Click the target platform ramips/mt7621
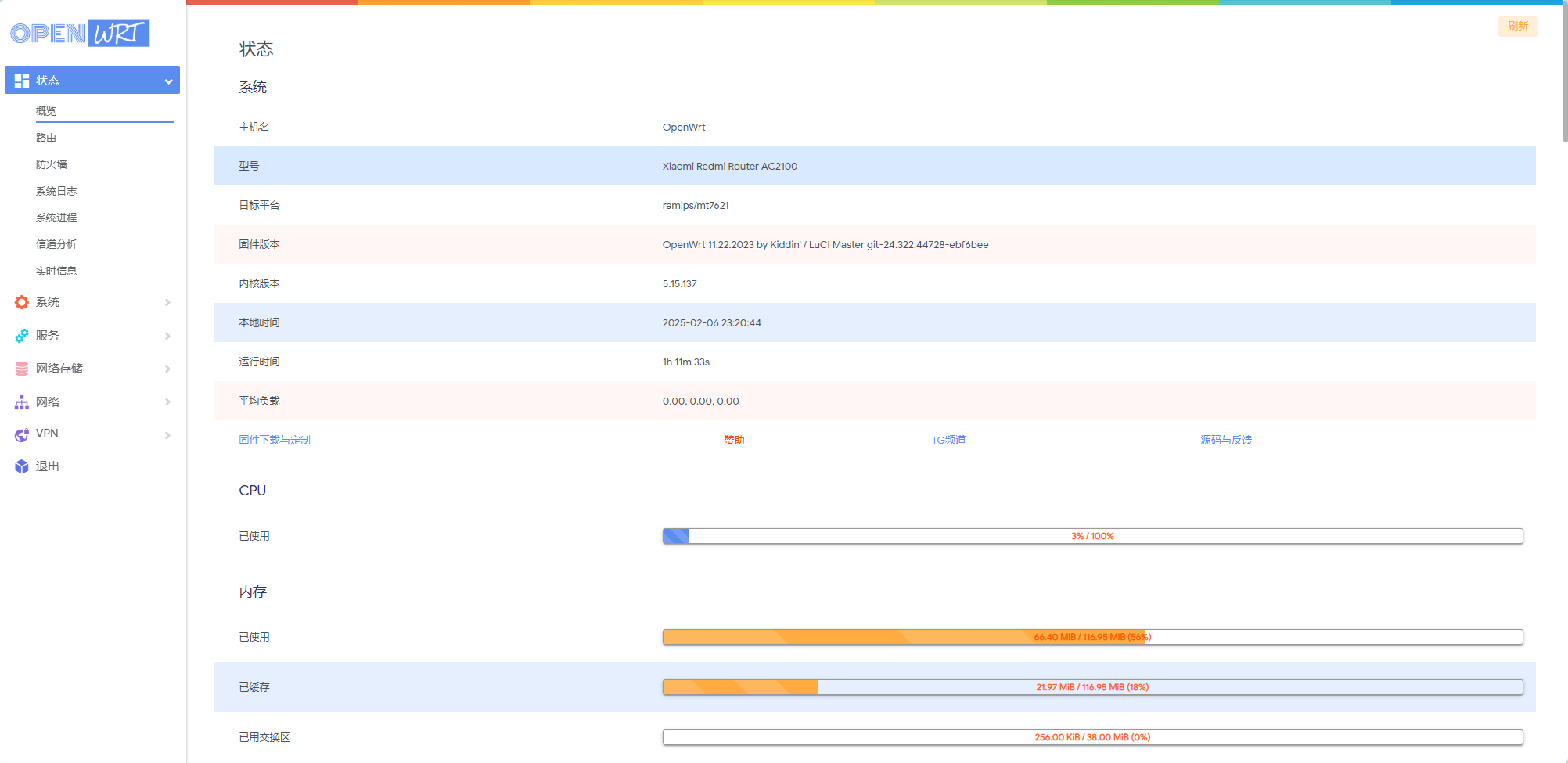1568x763 pixels. [696, 206]
